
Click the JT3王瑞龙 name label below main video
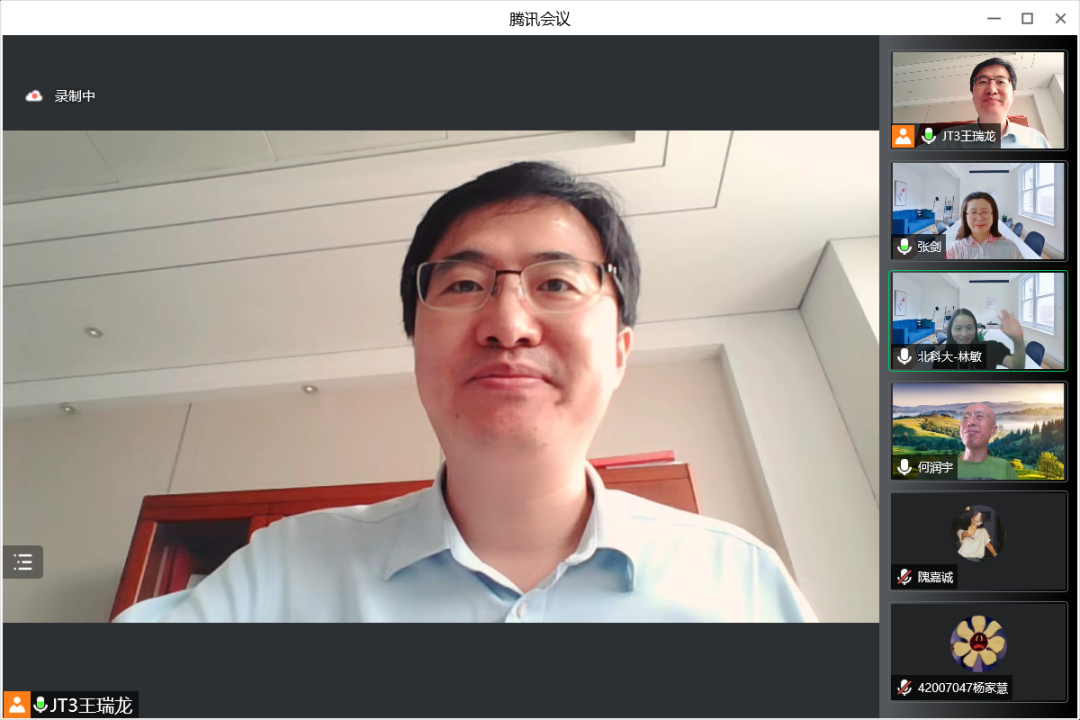coord(92,705)
